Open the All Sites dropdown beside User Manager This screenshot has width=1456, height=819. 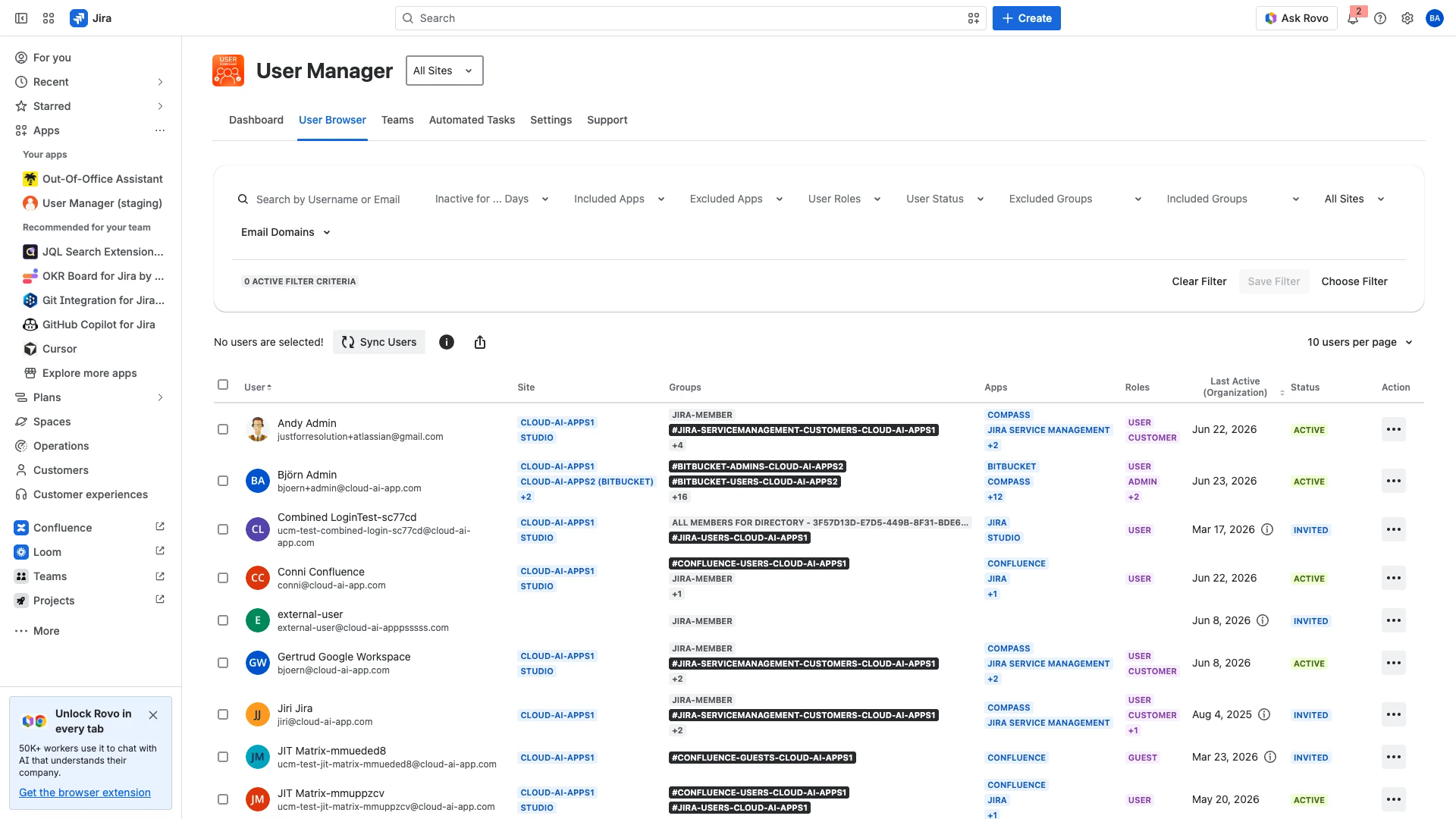pos(444,71)
